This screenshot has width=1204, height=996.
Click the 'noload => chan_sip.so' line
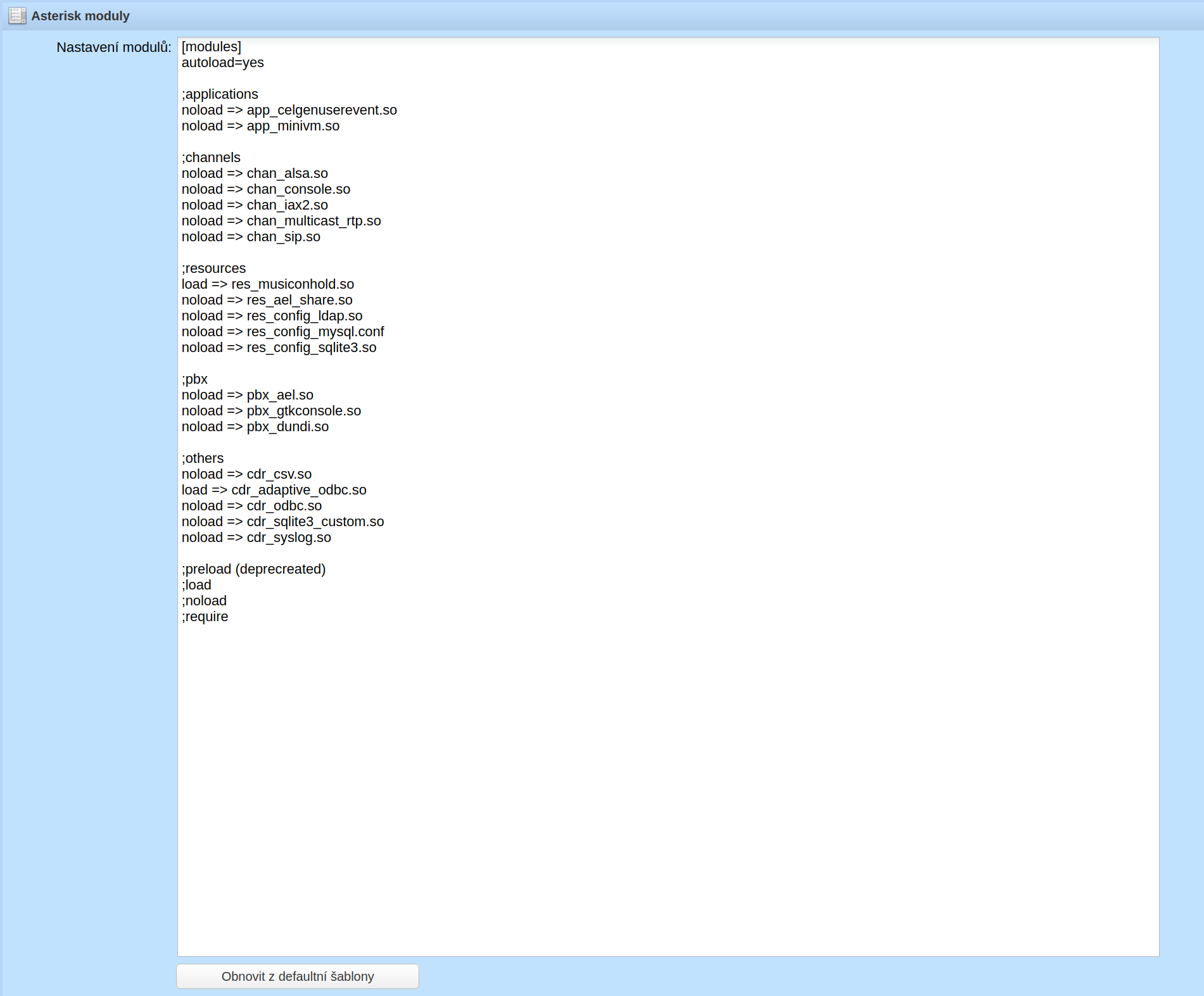click(251, 237)
